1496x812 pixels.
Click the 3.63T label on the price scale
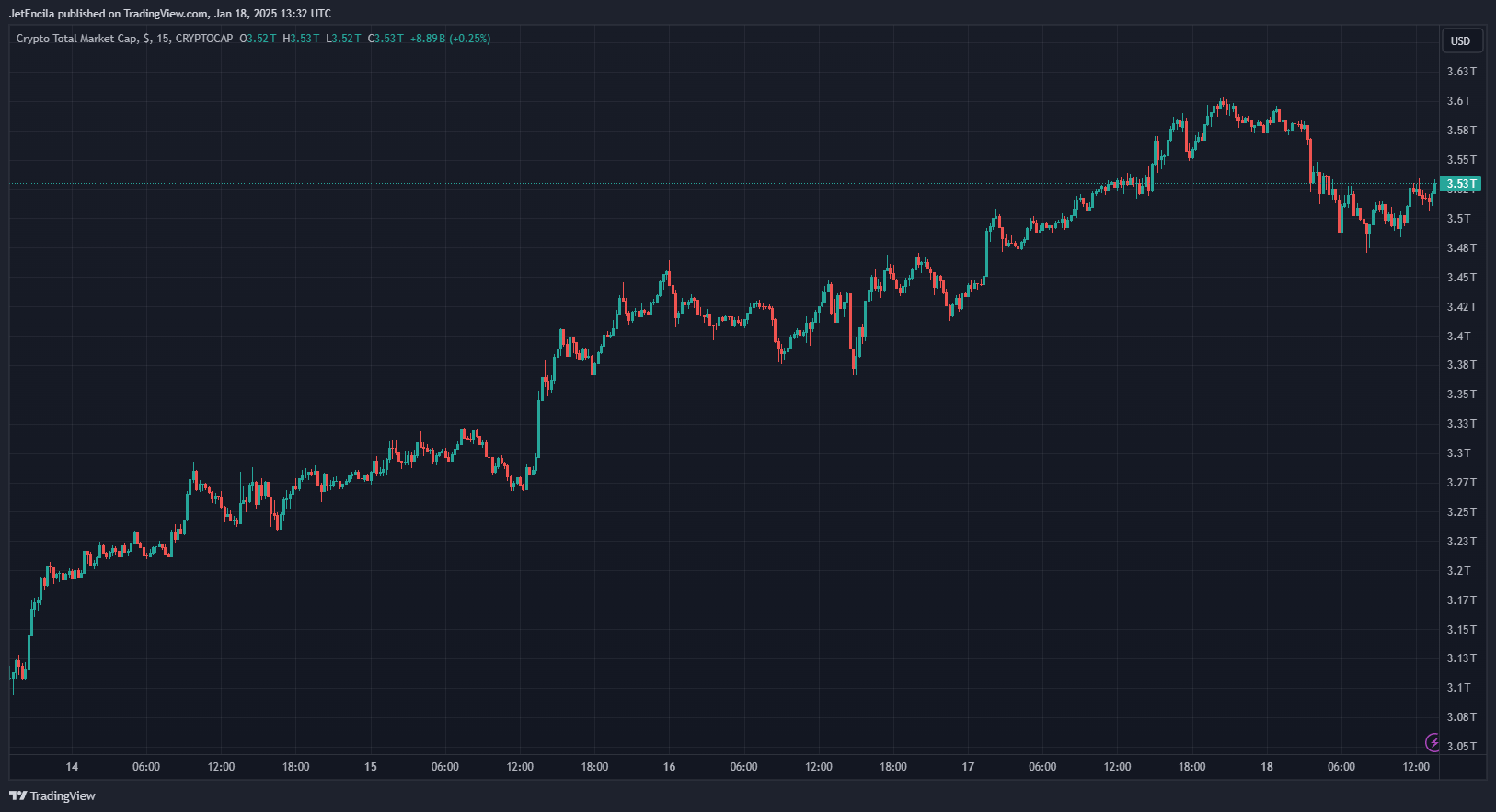click(x=1460, y=72)
